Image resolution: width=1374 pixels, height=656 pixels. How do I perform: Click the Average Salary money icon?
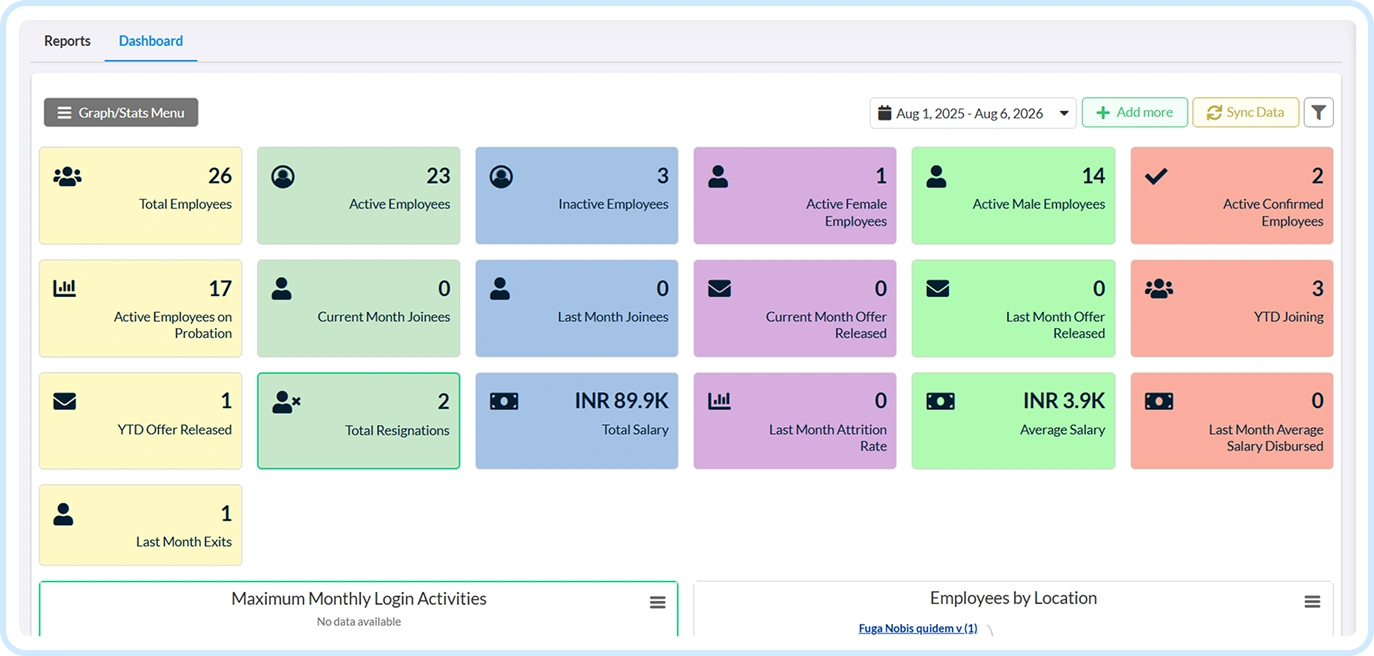tap(940, 401)
